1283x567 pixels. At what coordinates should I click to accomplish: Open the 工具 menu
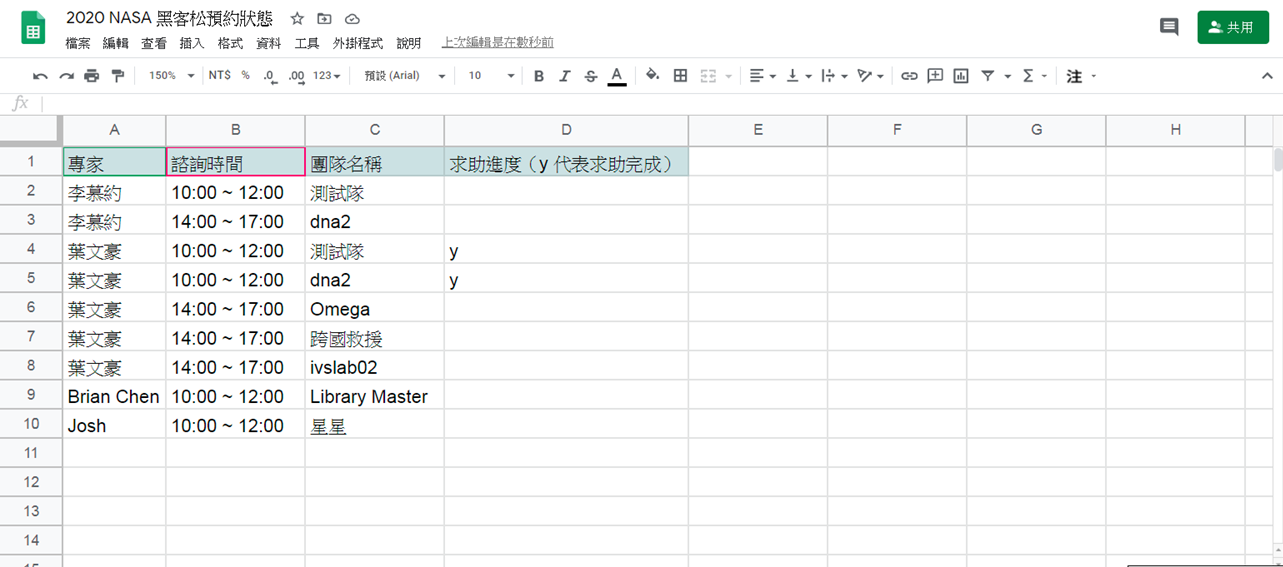pos(307,43)
